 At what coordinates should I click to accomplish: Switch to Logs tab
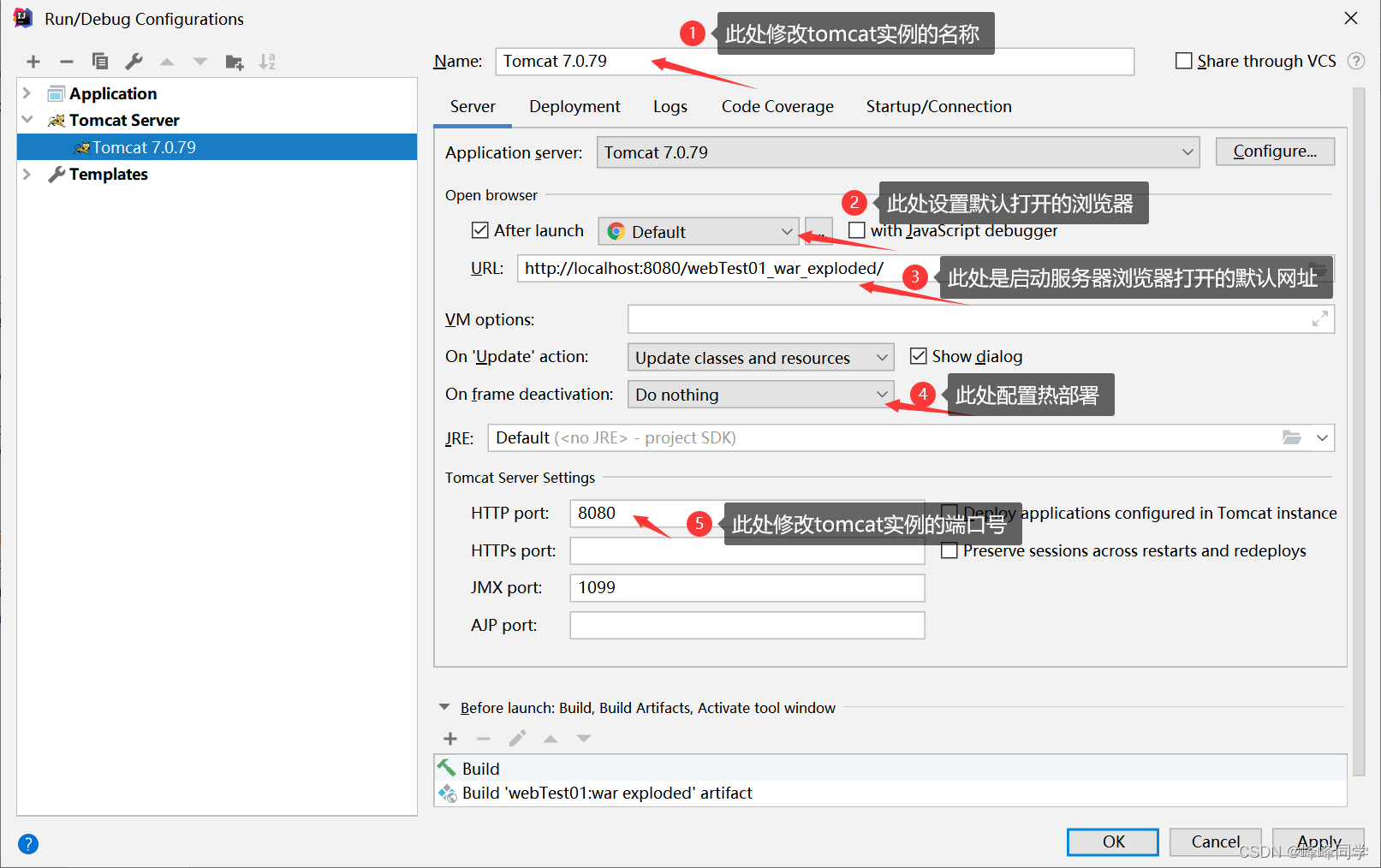(670, 106)
